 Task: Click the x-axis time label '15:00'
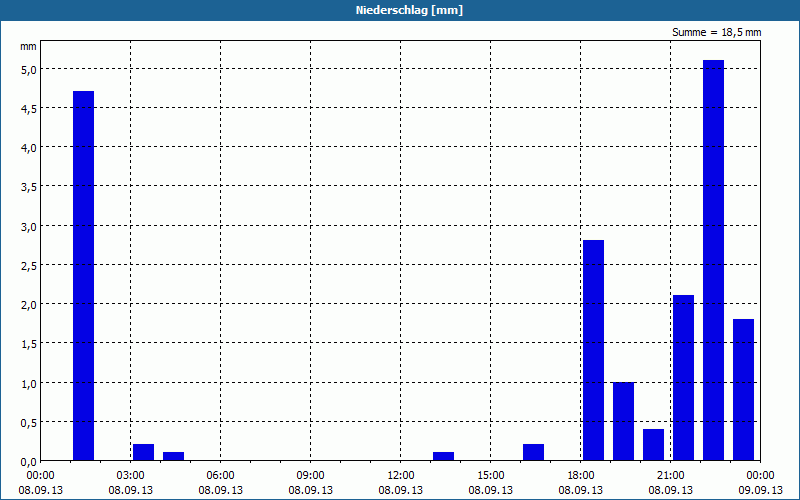[490, 476]
